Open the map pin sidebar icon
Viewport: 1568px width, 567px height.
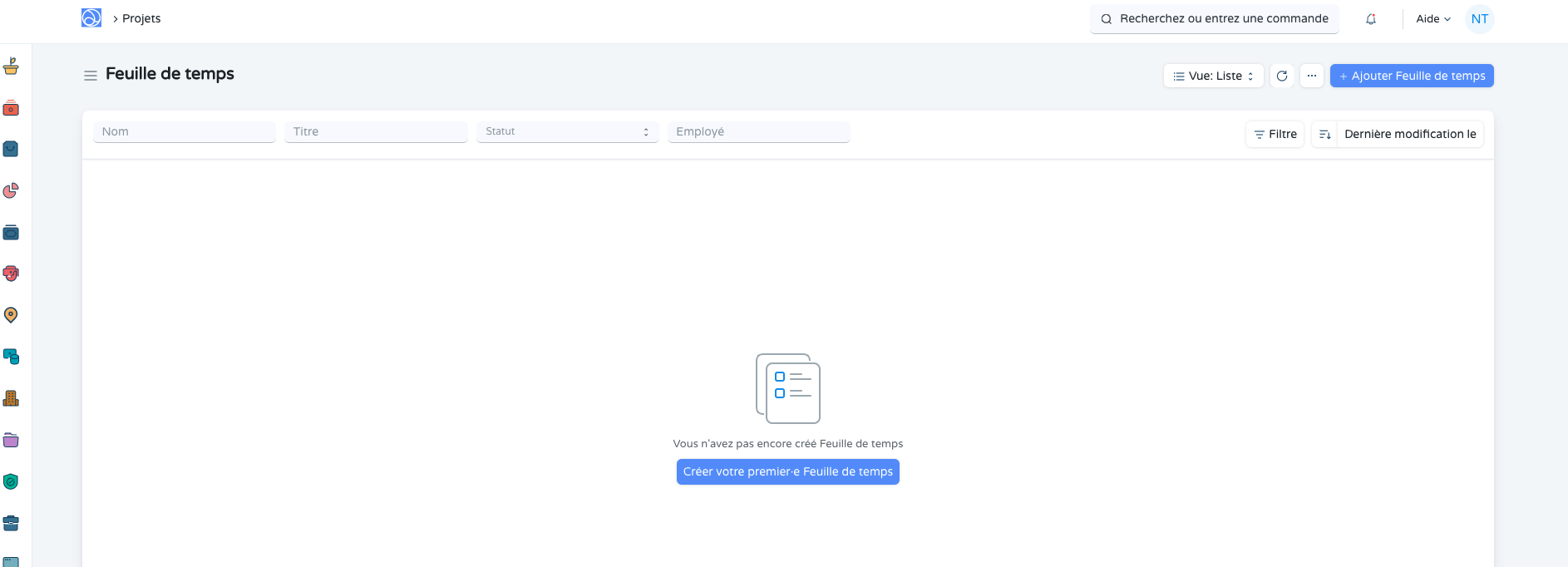point(11,315)
